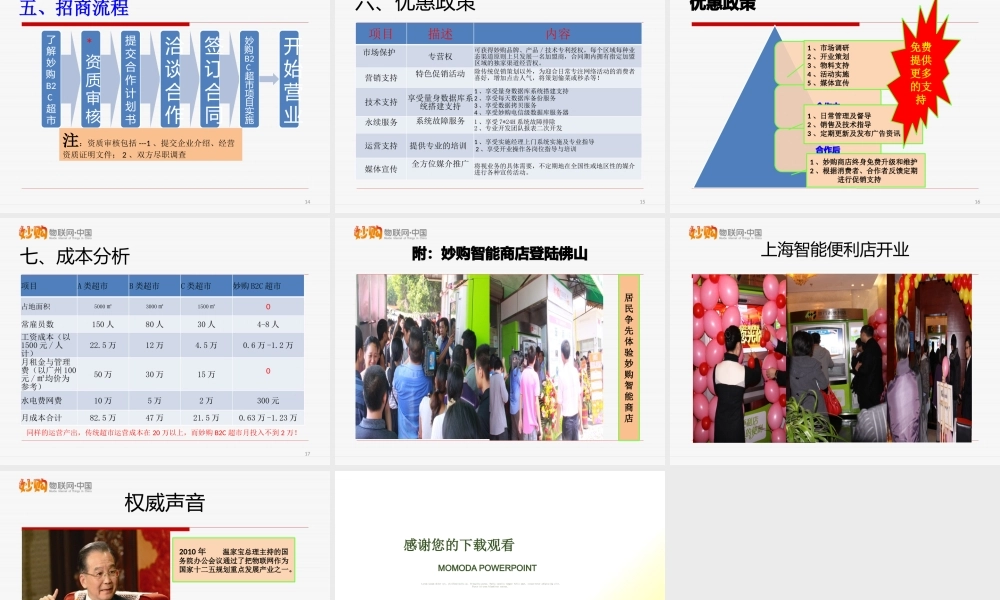Viewport: 1000px width, 600px height.
Task: Click the logo on 妙购智能商店登陆佛山 slide
Action: coord(390,233)
